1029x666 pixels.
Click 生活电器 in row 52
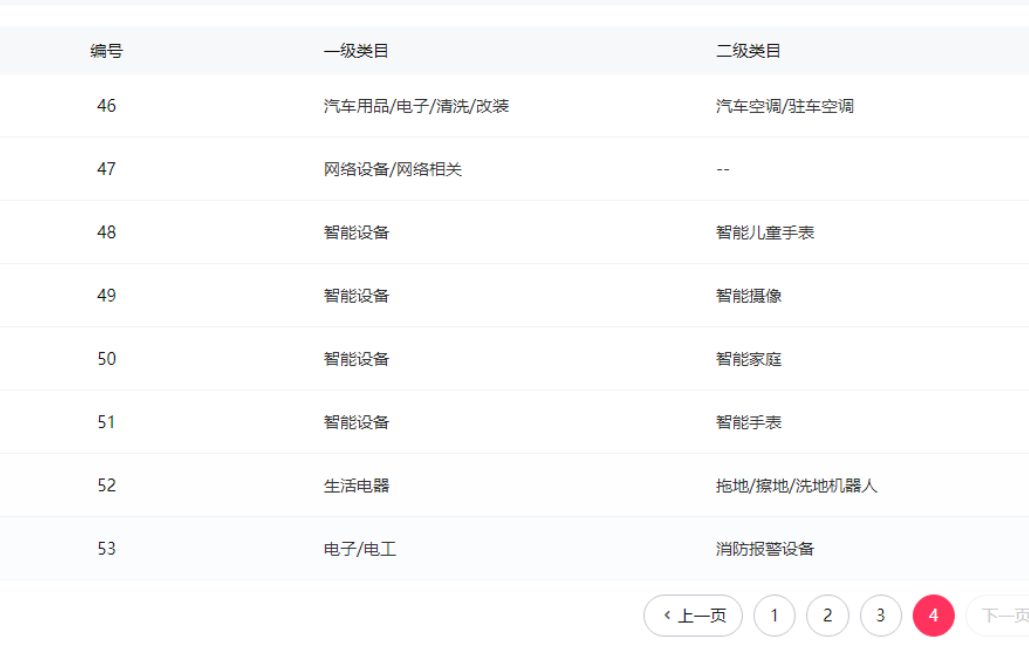click(356, 486)
